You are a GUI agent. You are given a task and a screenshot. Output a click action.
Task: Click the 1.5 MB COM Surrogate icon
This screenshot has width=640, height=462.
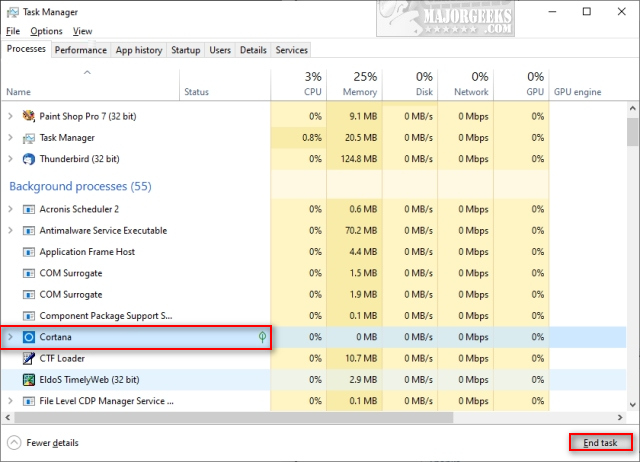[x=29, y=273]
